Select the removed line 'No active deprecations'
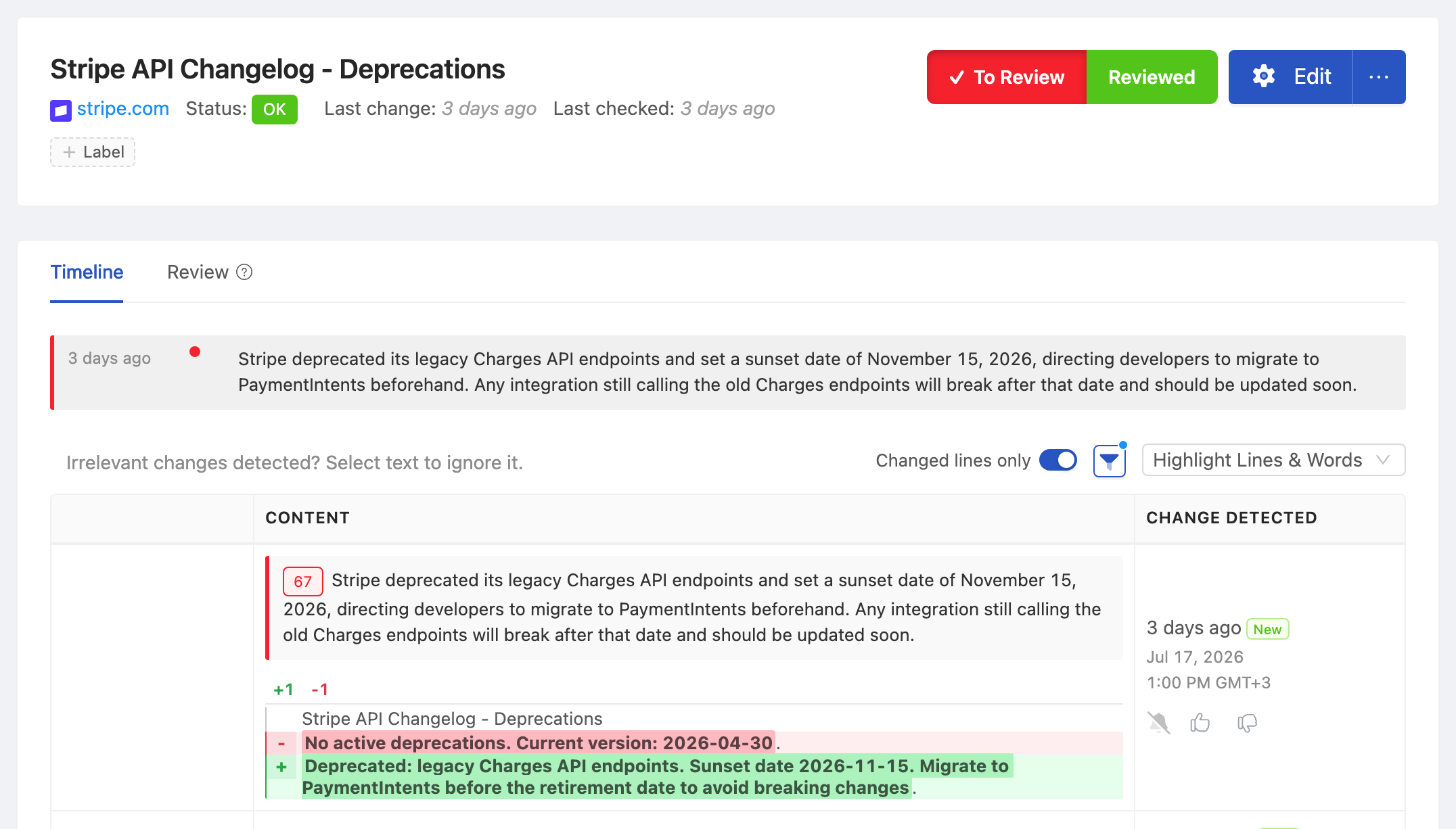The image size is (1456, 829). click(x=695, y=743)
